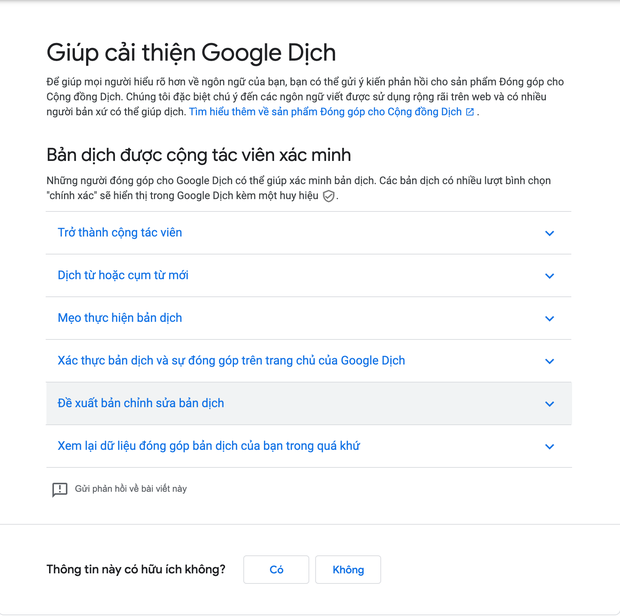Click Tìm hiểu thêm về sản phẩm Đóng góp link

click(x=325, y=112)
